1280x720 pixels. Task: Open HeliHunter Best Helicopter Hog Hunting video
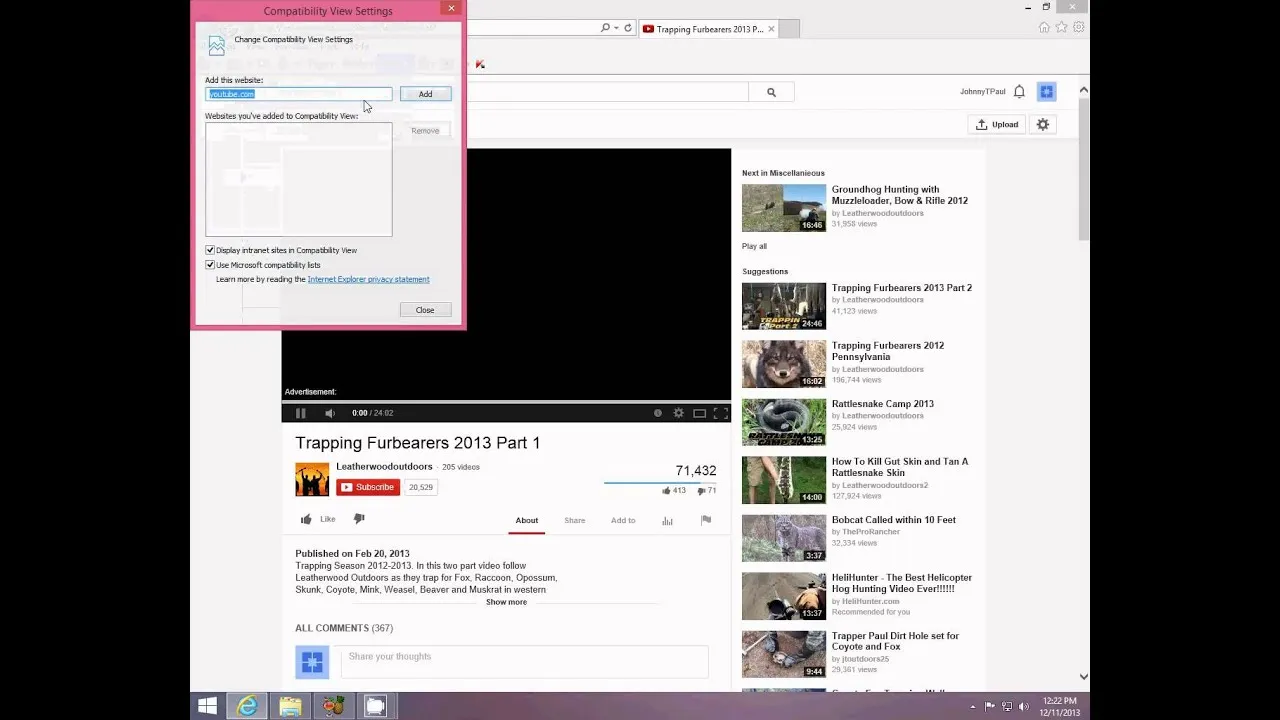(902, 583)
